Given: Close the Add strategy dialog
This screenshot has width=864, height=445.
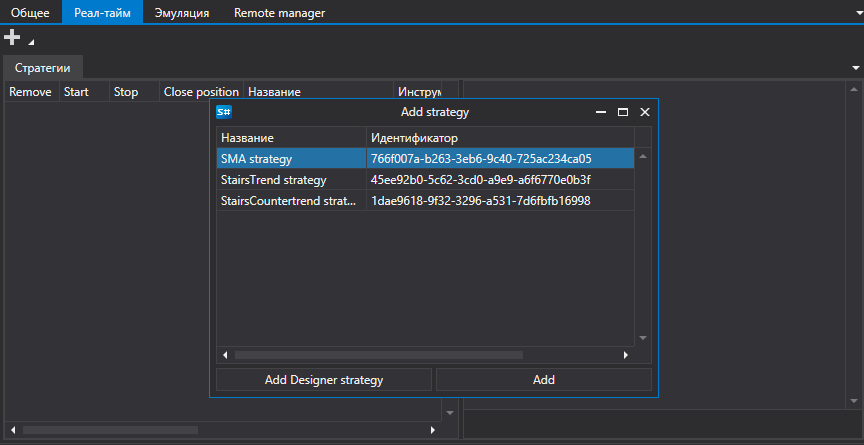Looking at the screenshot, I should (645, 112).
